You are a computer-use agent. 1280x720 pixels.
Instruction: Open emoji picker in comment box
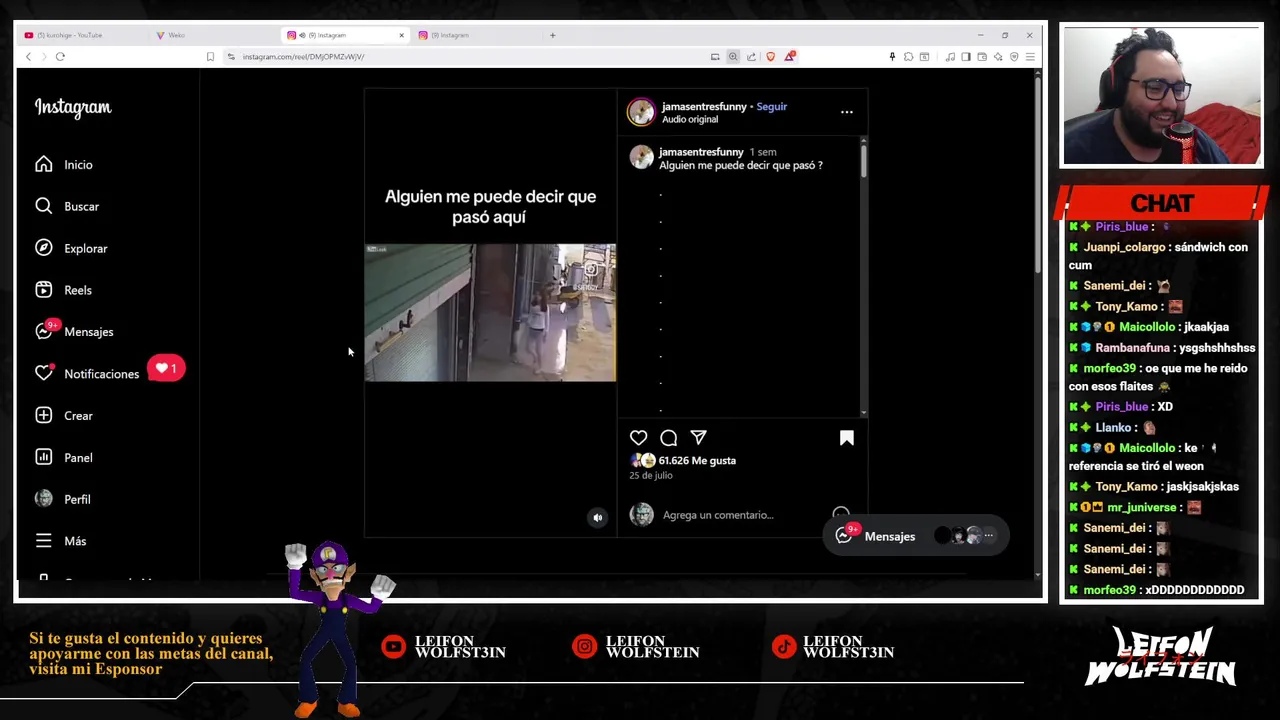pyautogui.click(x=841, y=514)
